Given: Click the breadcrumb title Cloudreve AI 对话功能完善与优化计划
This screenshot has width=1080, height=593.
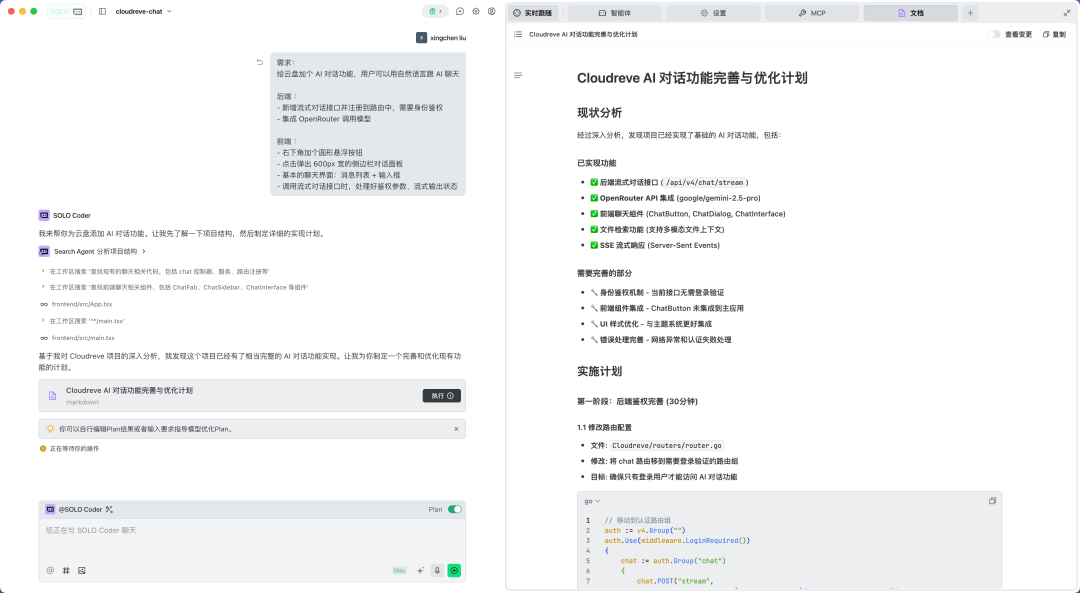Looking at the screenshot, I should (583, 34).
